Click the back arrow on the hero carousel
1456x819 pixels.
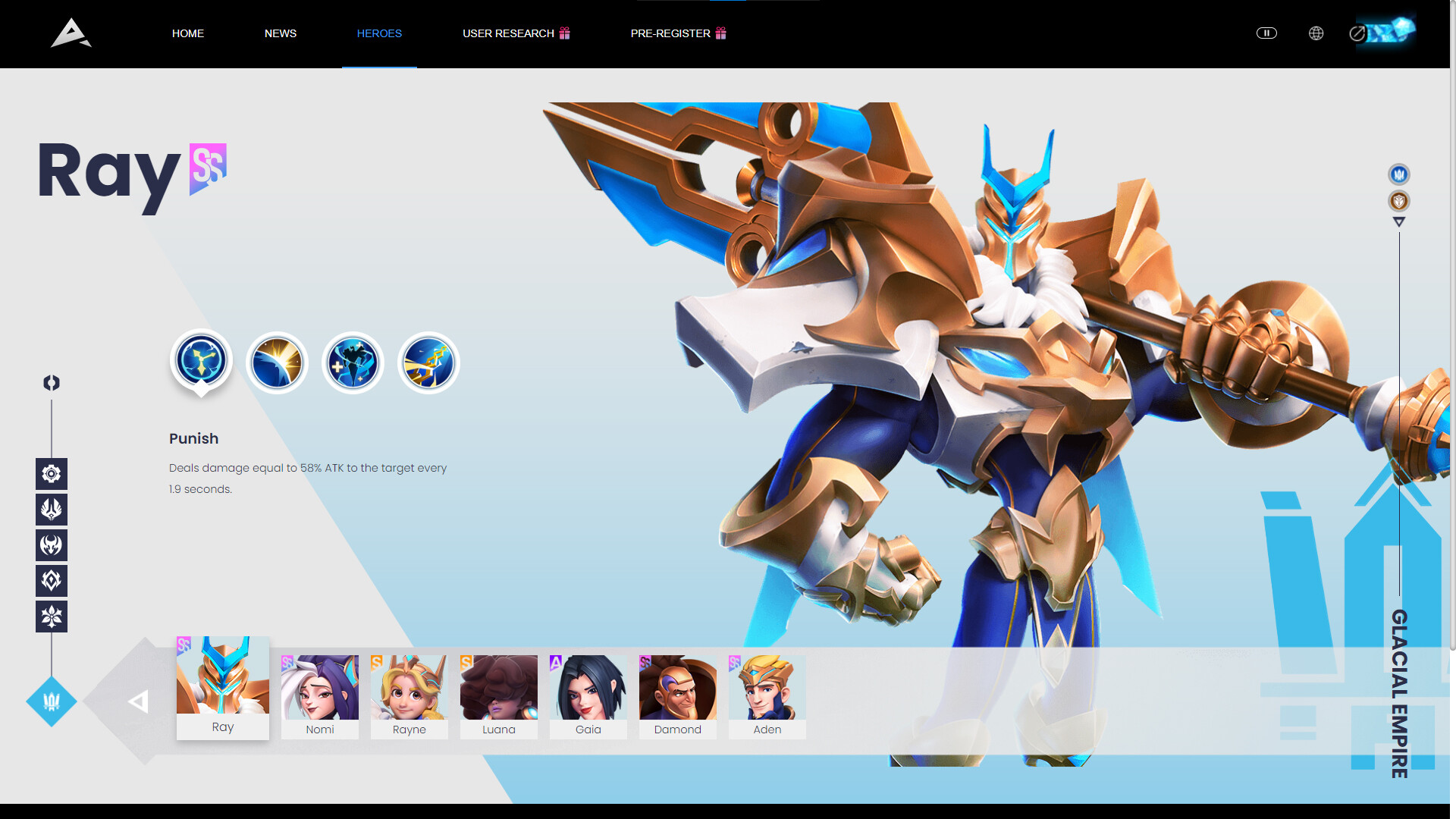click(136, 701)
